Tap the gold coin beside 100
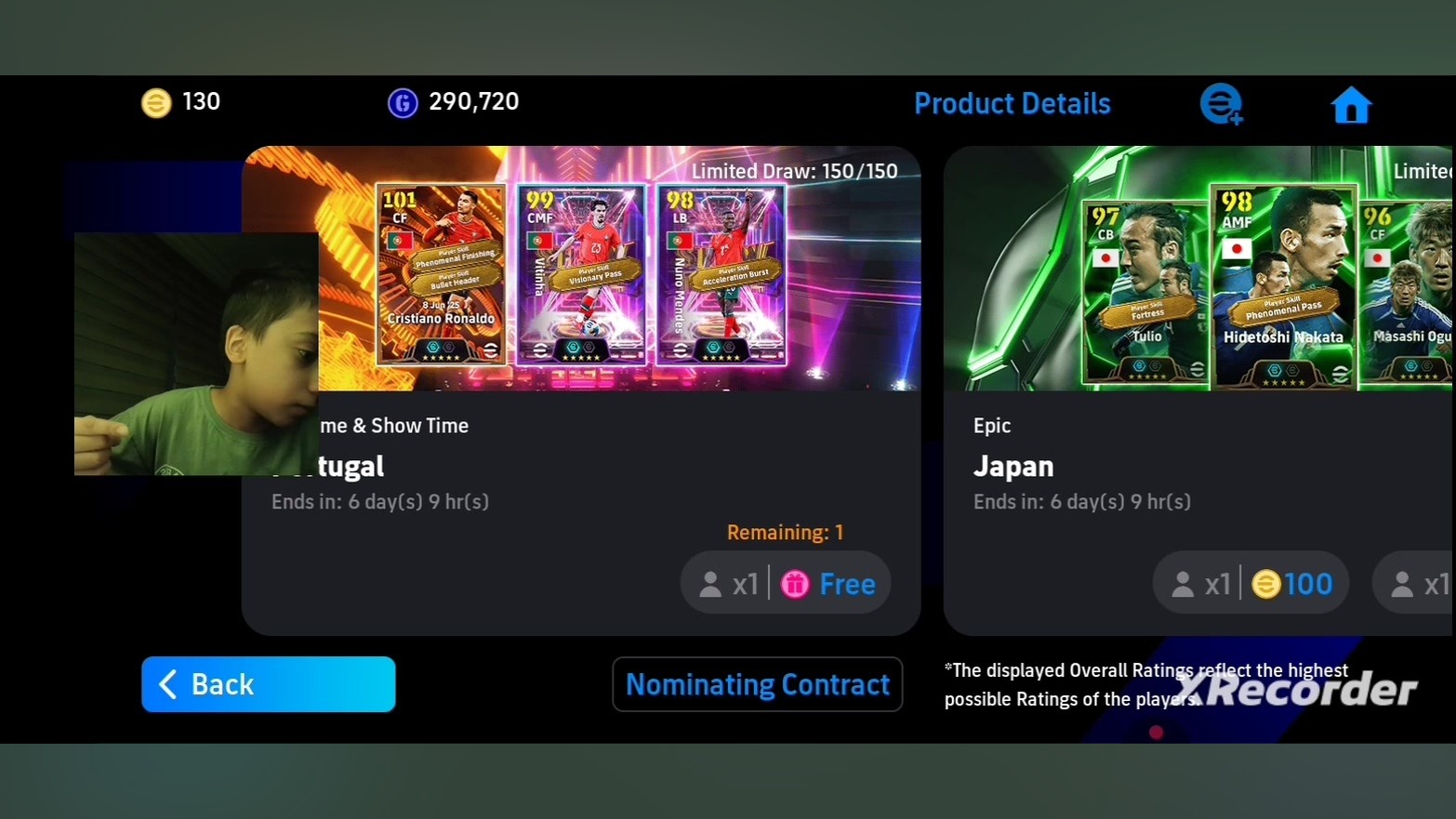The height and width of the screenshot is (819, 1456). coord(1265,584)
